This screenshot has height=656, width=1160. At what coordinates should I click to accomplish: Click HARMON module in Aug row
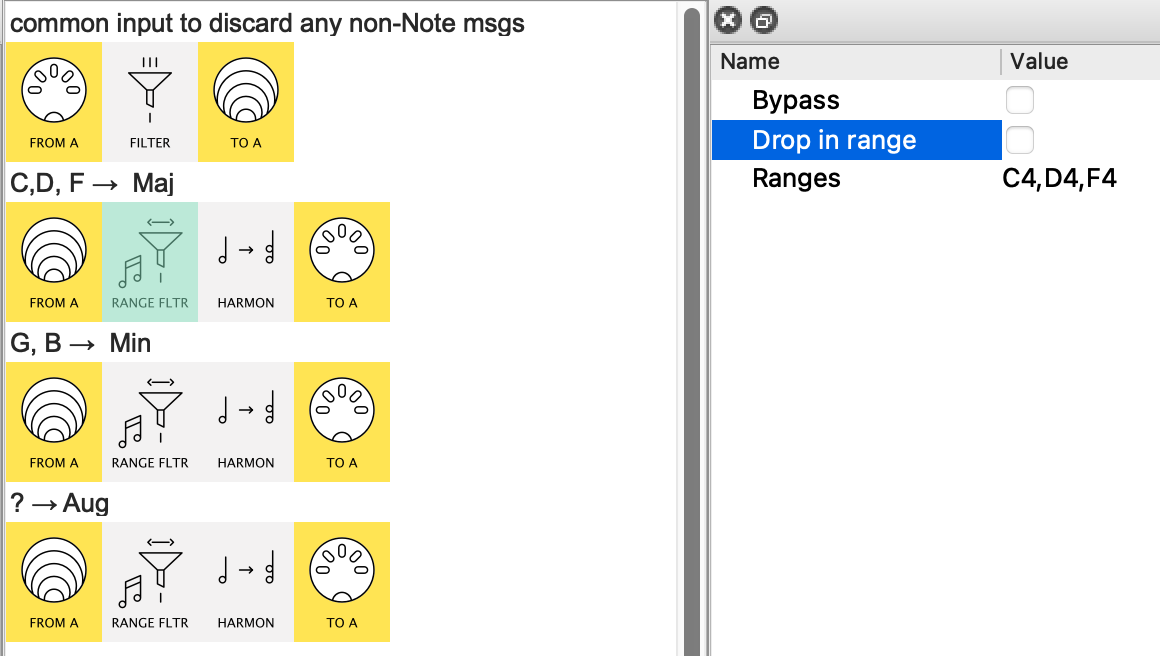coord(246,582)
